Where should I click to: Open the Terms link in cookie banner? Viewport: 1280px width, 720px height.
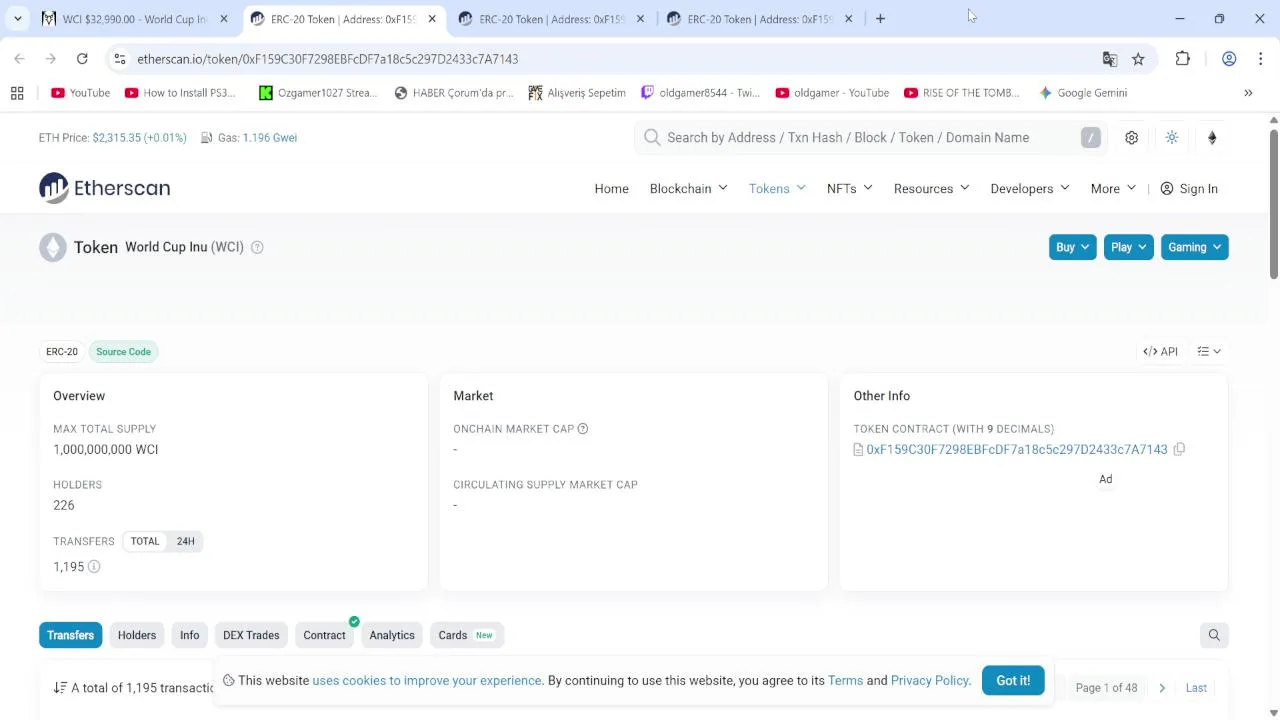(x=845, y=681)
